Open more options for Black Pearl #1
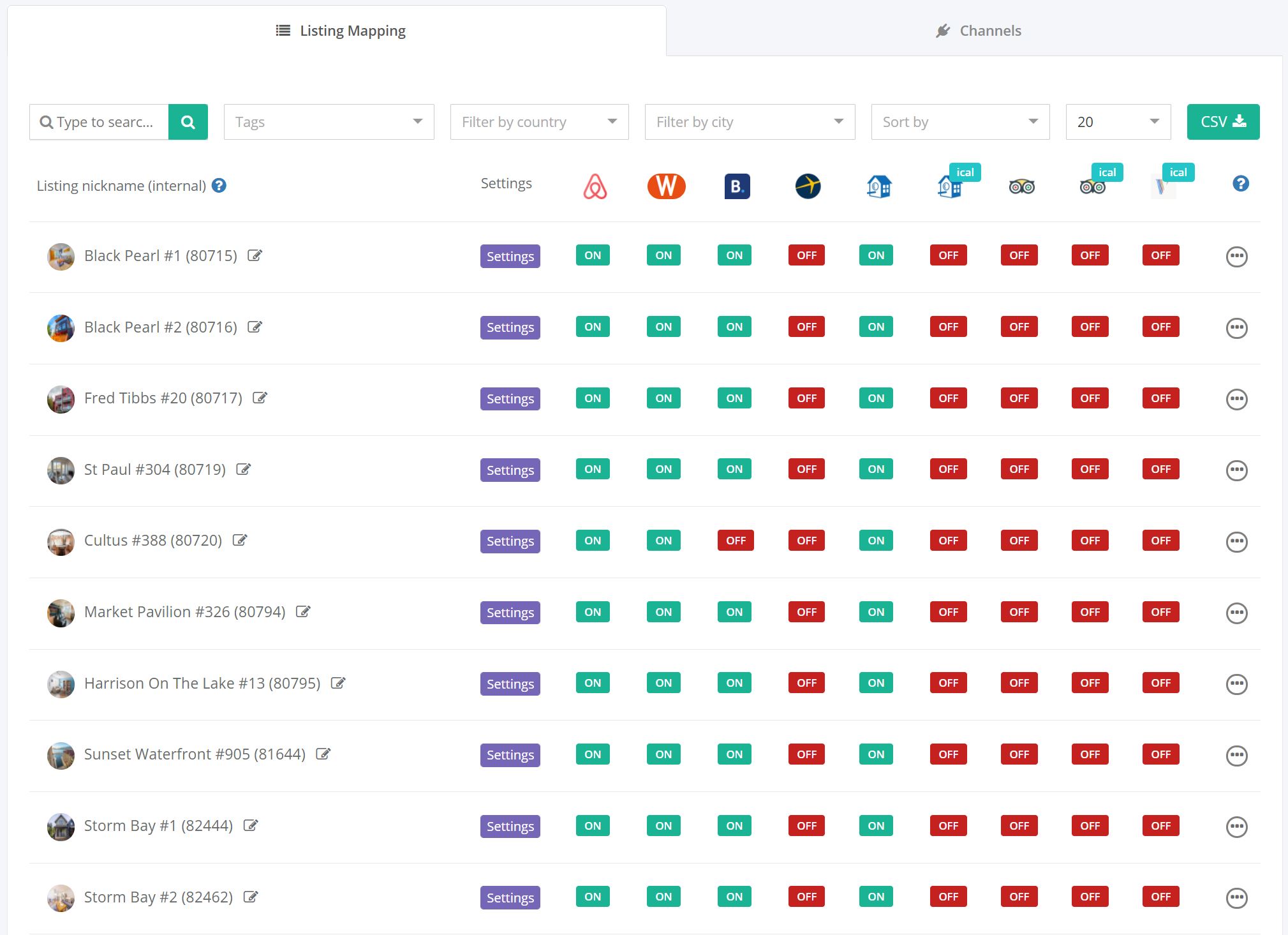The height and width of the screenshot is (935, 1288). click(x=1236, y=257)
